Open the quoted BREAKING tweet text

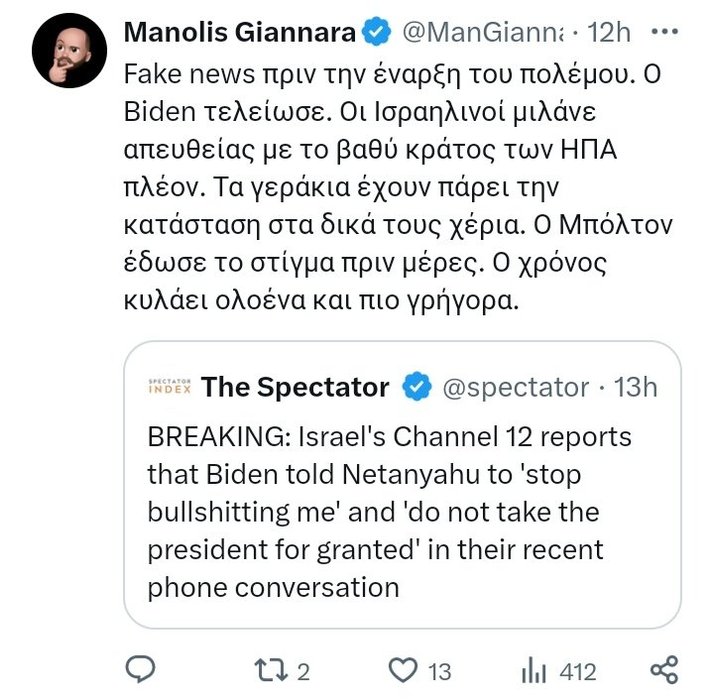click(390, 512)
